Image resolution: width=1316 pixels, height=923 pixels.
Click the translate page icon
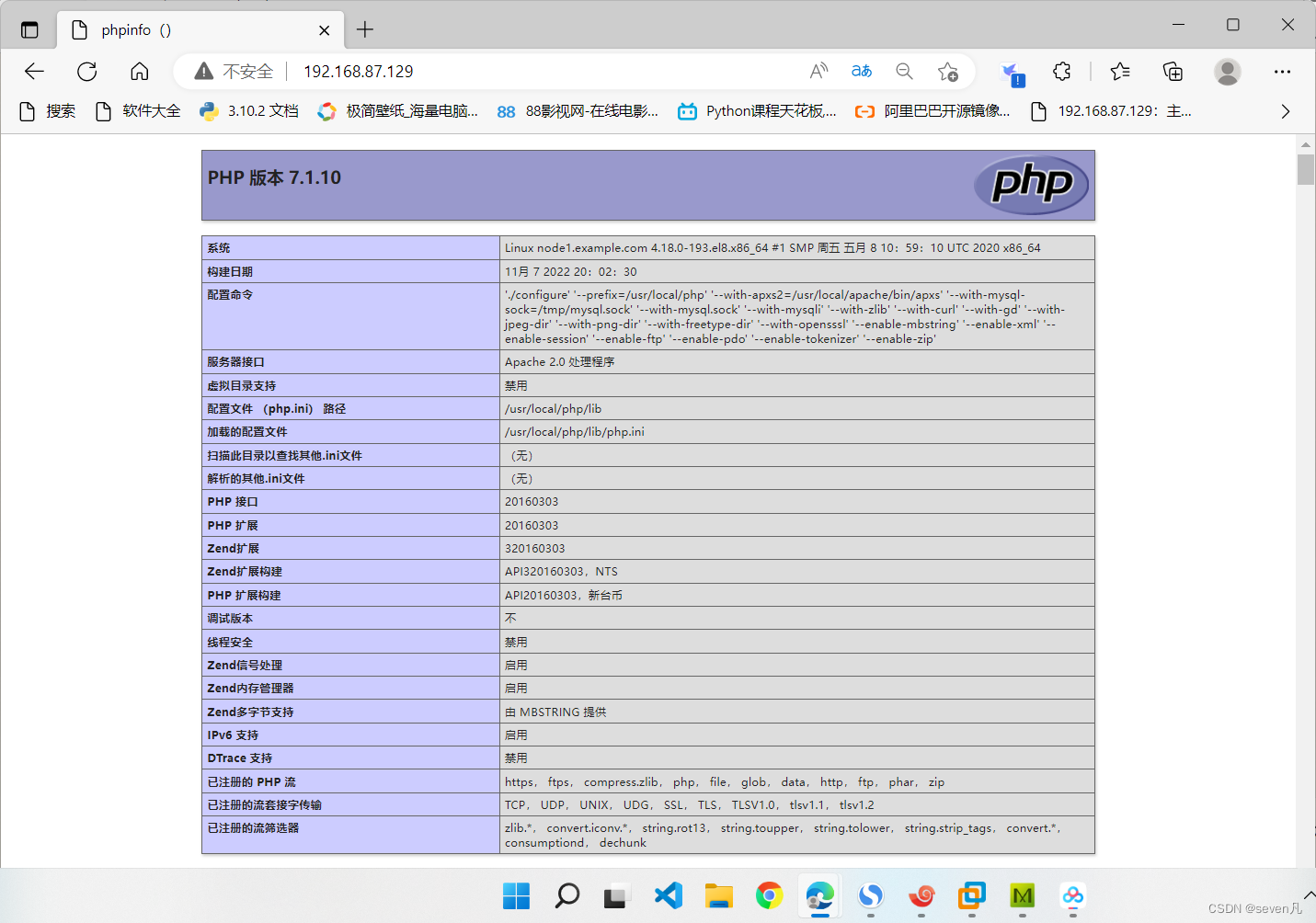pos(862,71)
